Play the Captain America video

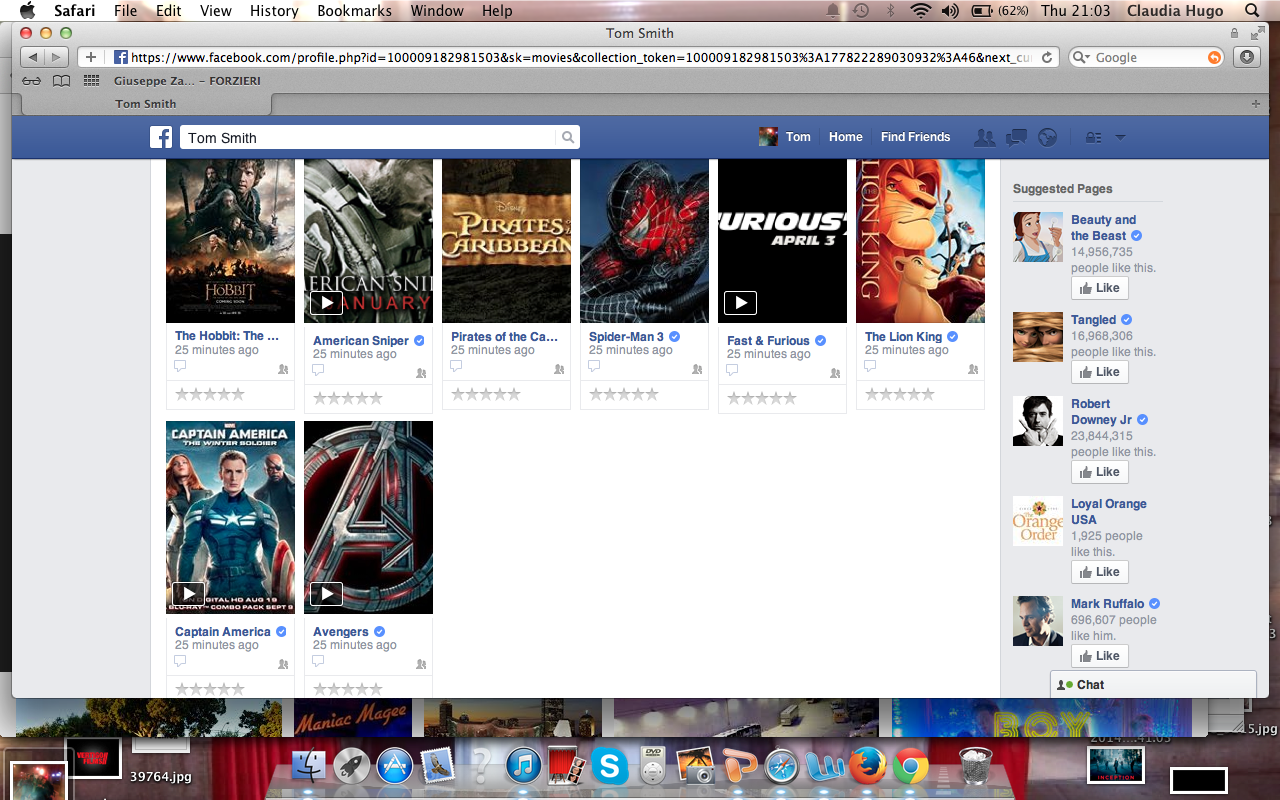pos(188,593)
